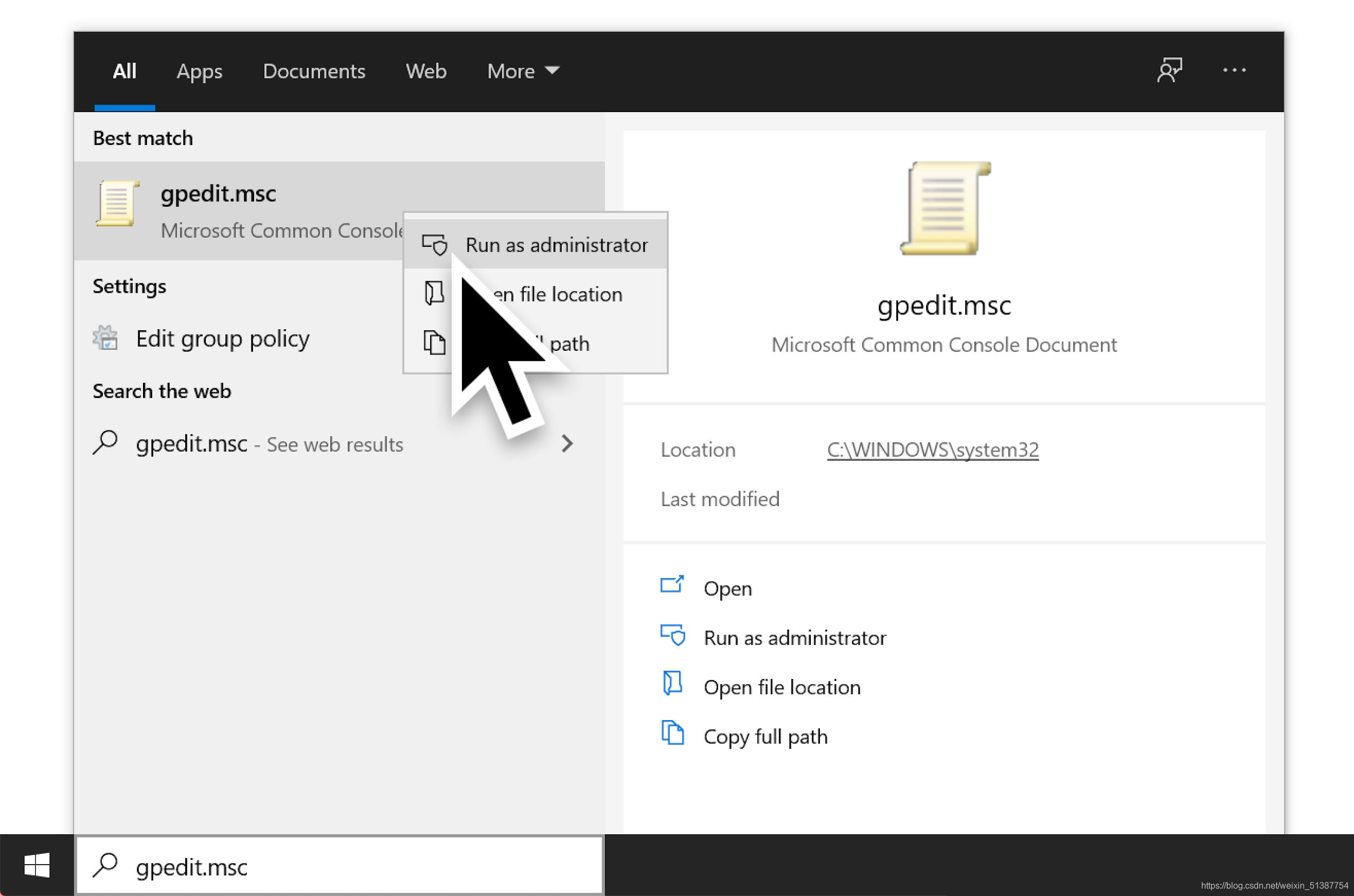This screenshot has width=1354, height=896.
Task: Click the blue Open file location folder icon
Action: click(672, 683)
